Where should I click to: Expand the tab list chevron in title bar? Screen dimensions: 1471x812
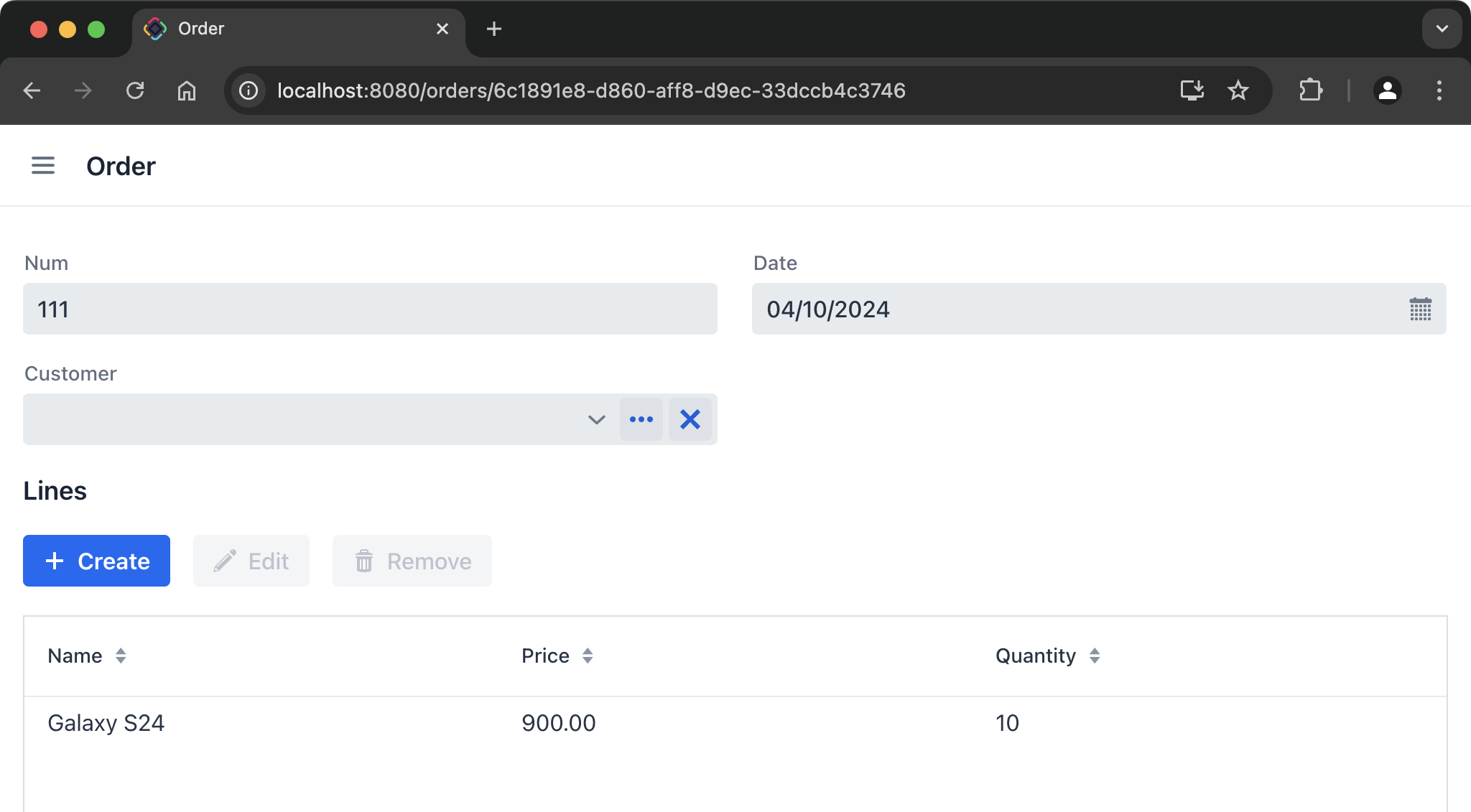click(x=1441, y=29)
